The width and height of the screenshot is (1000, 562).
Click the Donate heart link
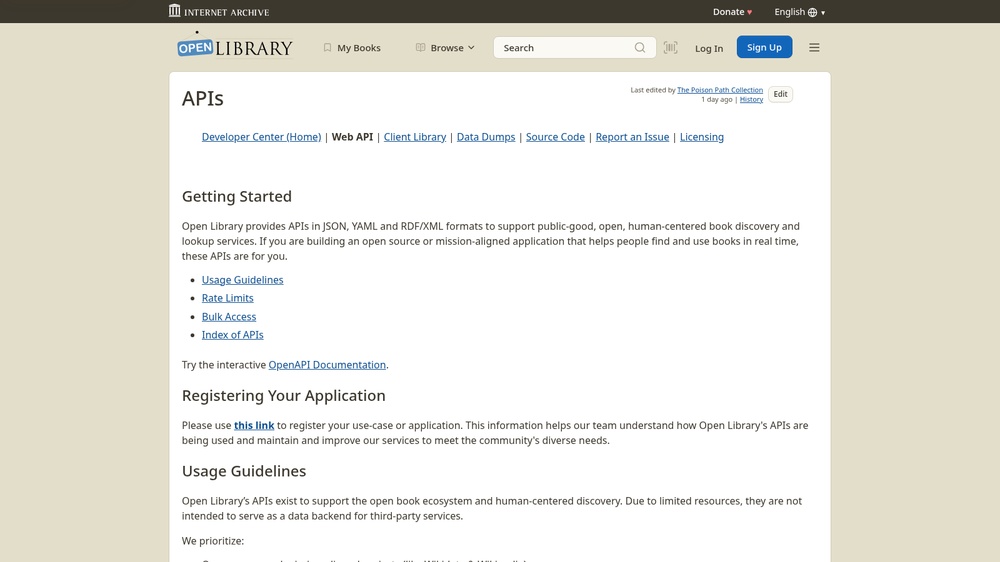[732, 11]
